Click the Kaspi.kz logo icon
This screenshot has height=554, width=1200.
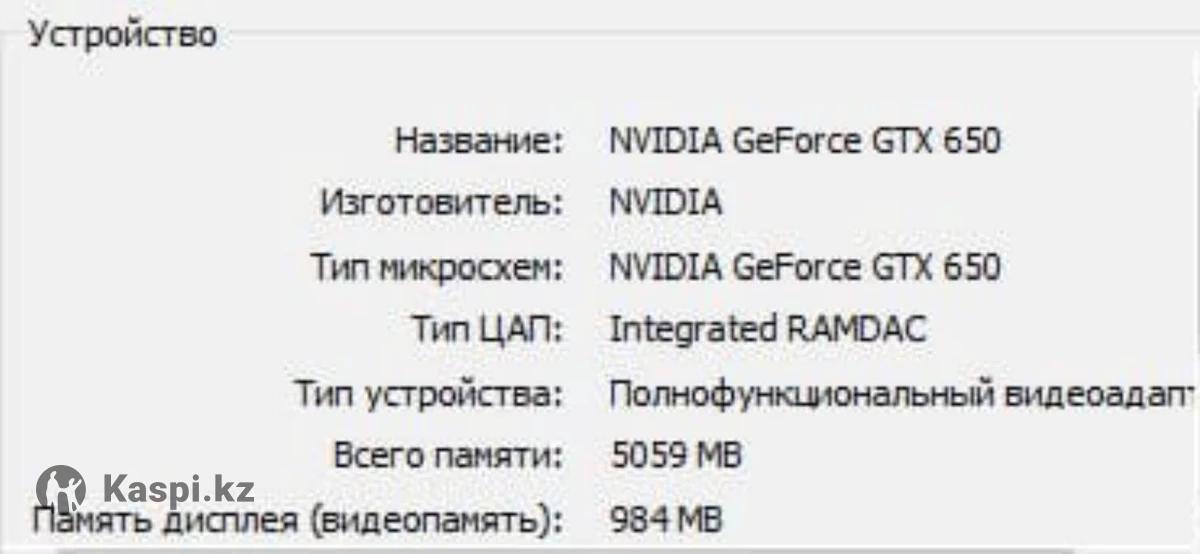(60, 489)
